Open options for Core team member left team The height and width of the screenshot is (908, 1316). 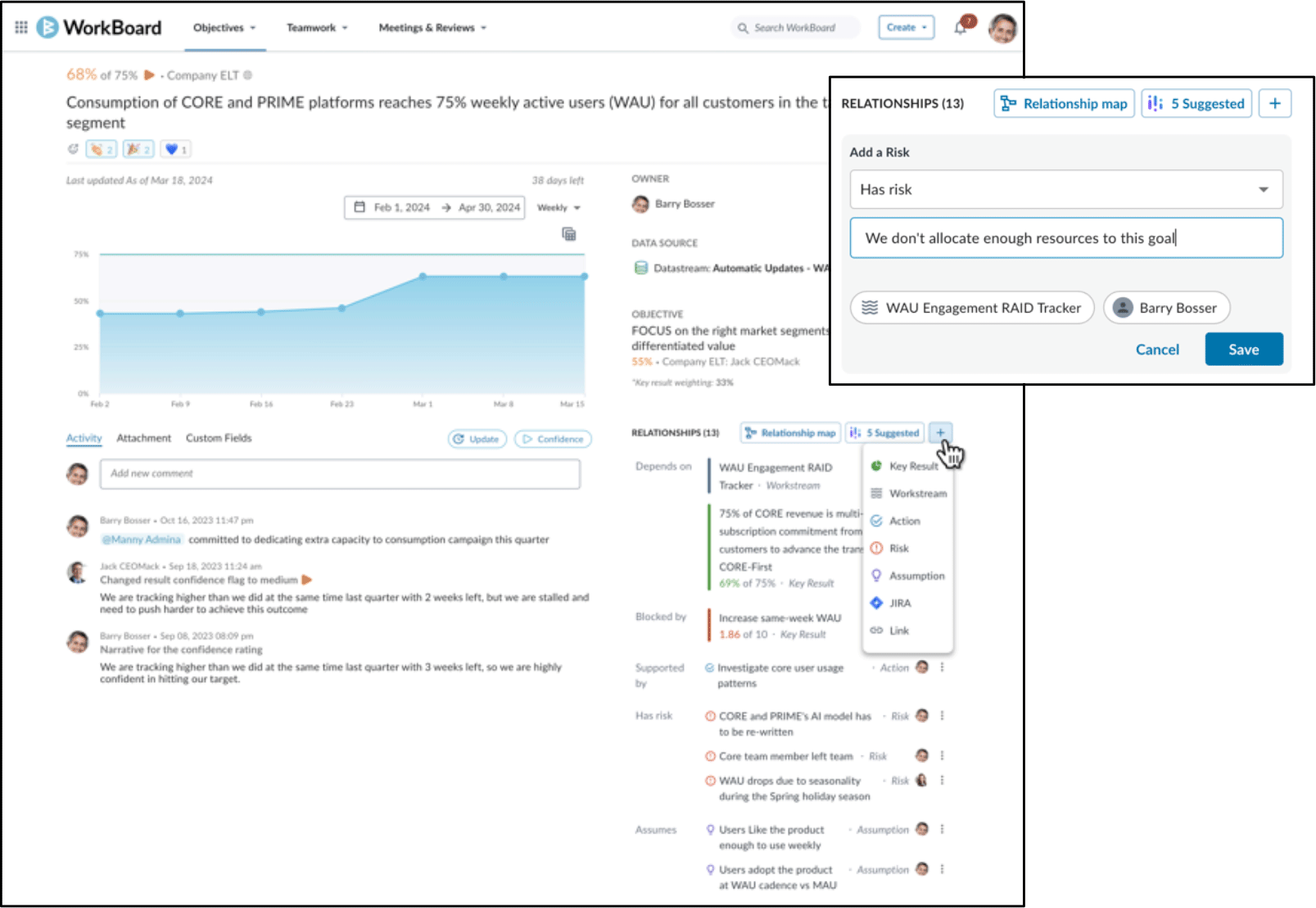coord(942,756)
